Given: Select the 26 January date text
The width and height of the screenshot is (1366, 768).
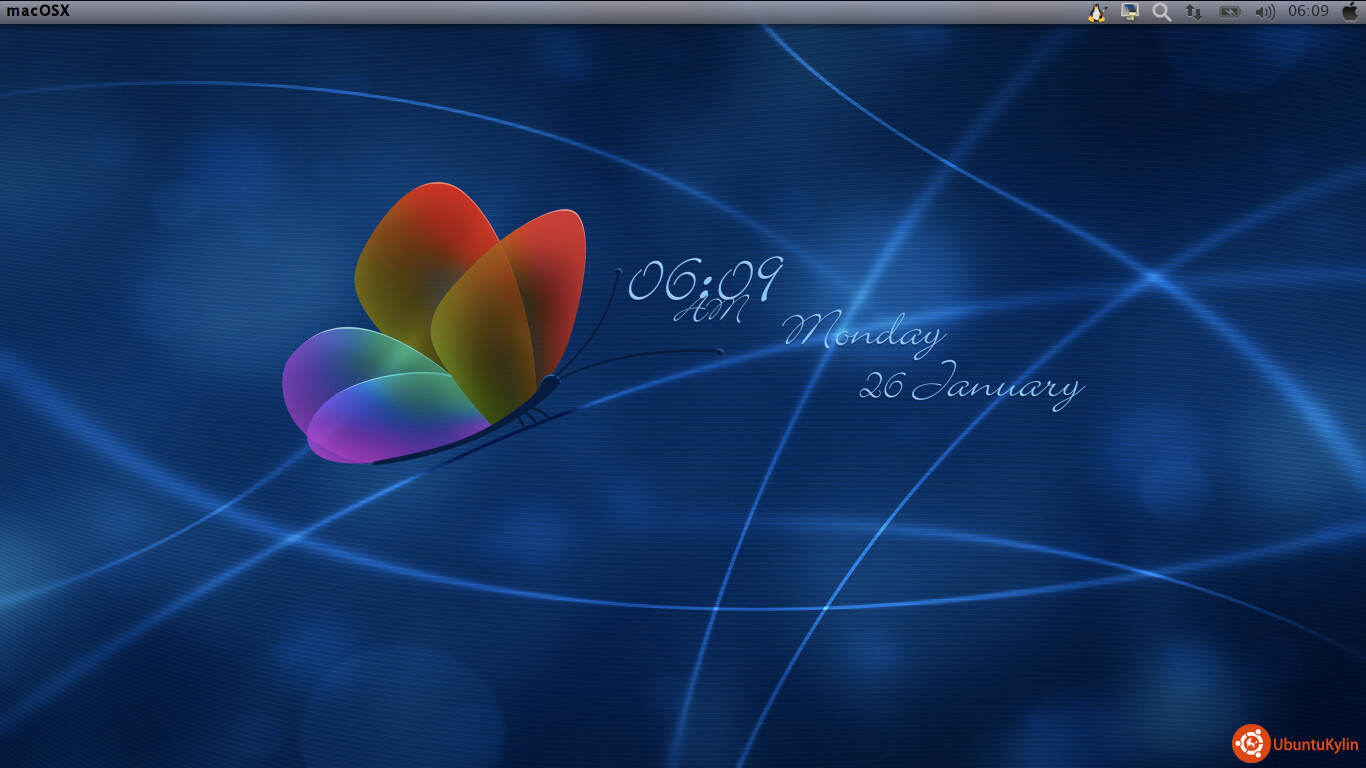Looking at the screenshot, I should tap(970, 387).
